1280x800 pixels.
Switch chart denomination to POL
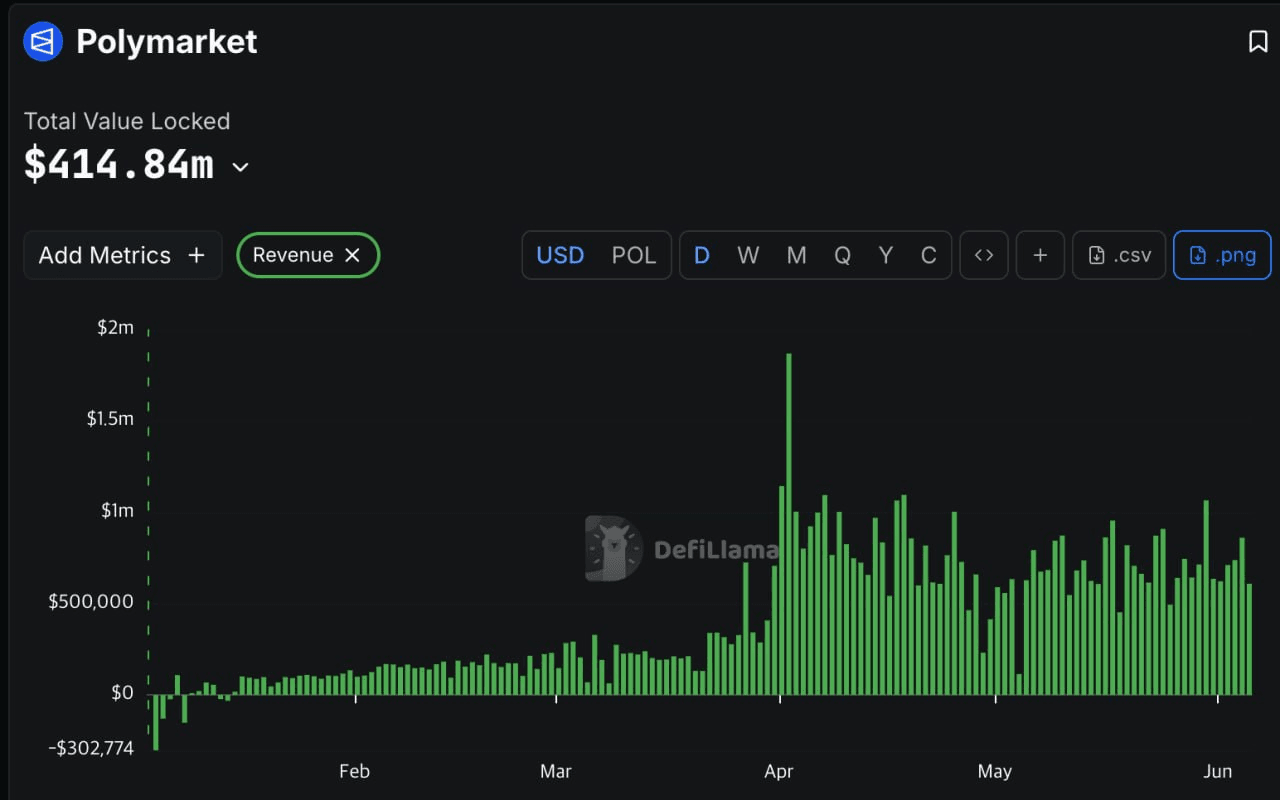(634, 255)
